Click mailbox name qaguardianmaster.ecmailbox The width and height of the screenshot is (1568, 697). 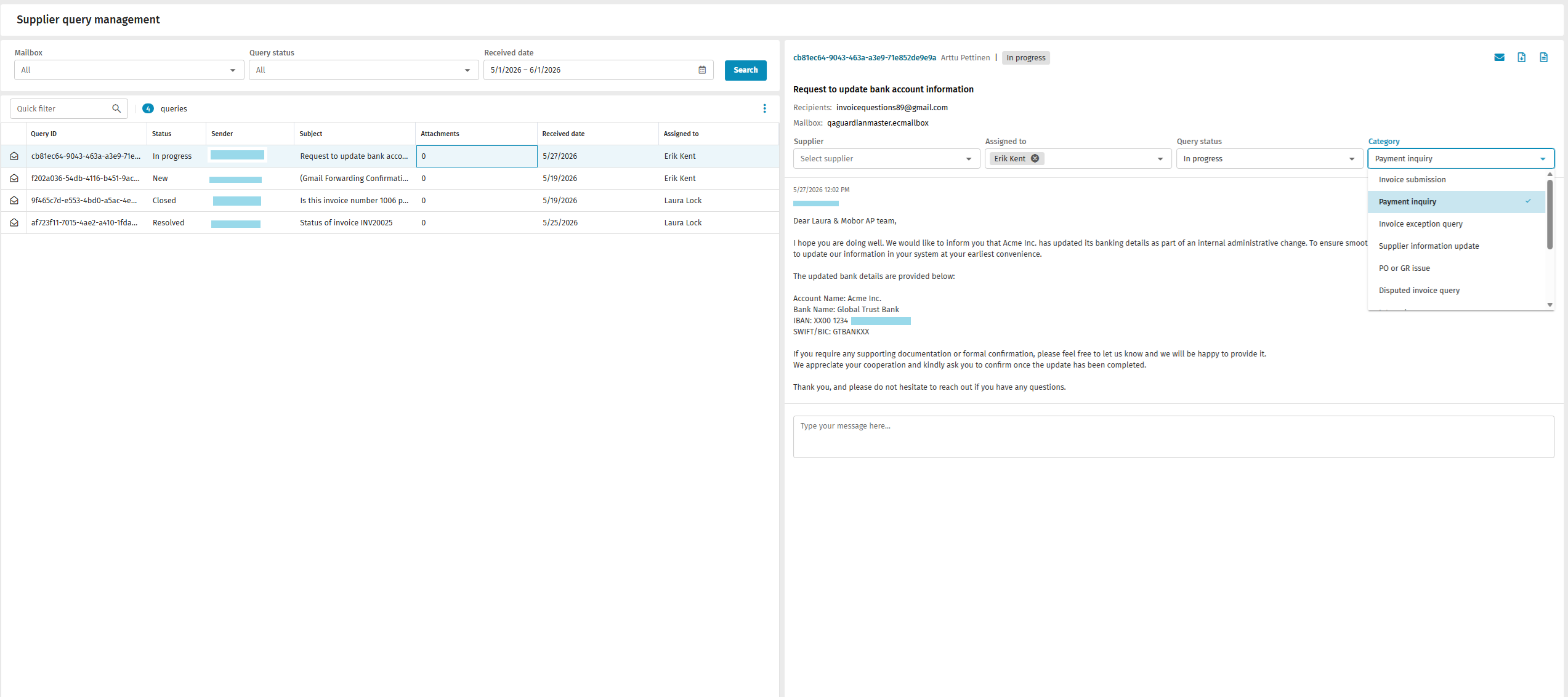(x=878, y=123)
